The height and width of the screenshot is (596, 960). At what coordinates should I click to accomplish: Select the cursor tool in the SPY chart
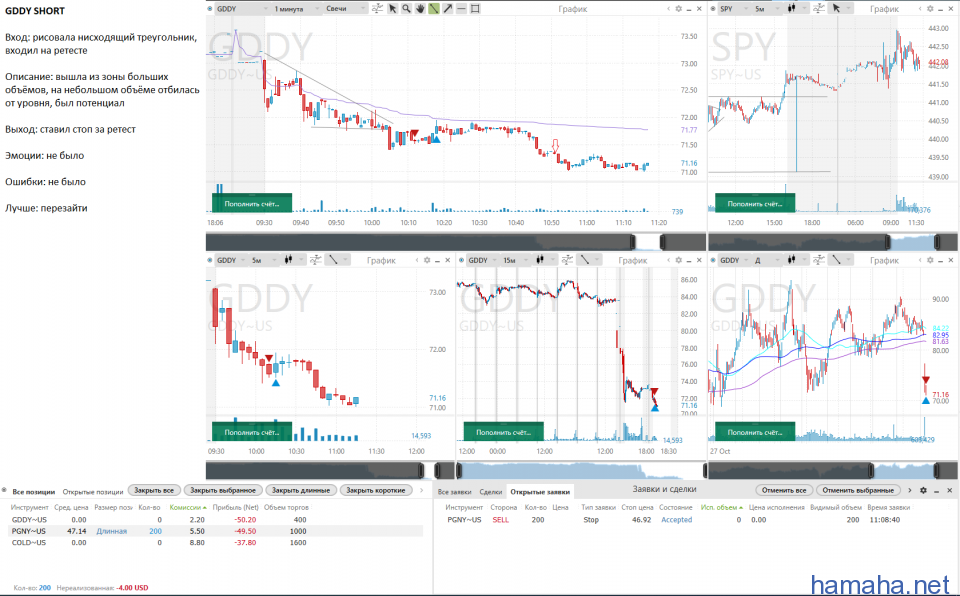coord(836,9)
